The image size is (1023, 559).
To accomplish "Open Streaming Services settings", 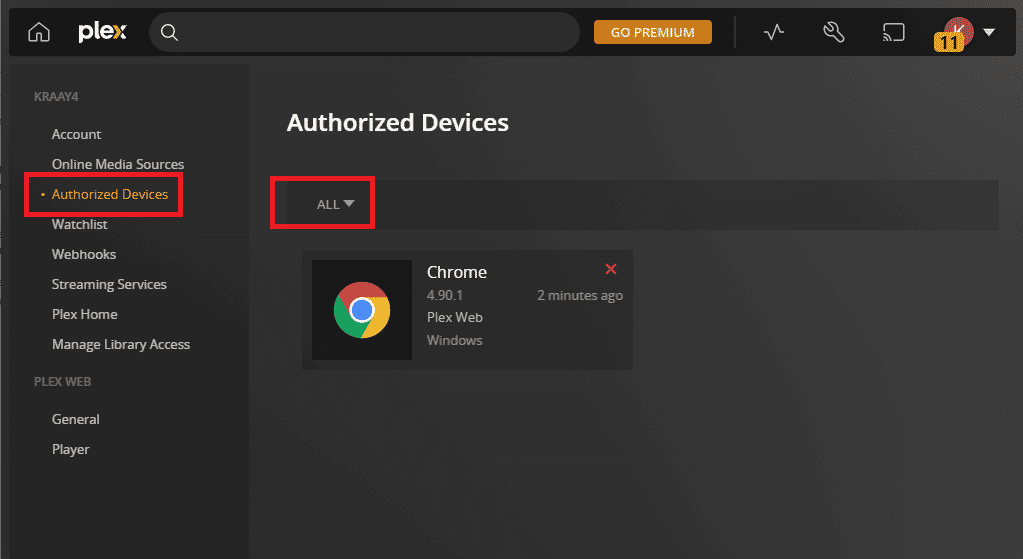I will pos(109,284).
